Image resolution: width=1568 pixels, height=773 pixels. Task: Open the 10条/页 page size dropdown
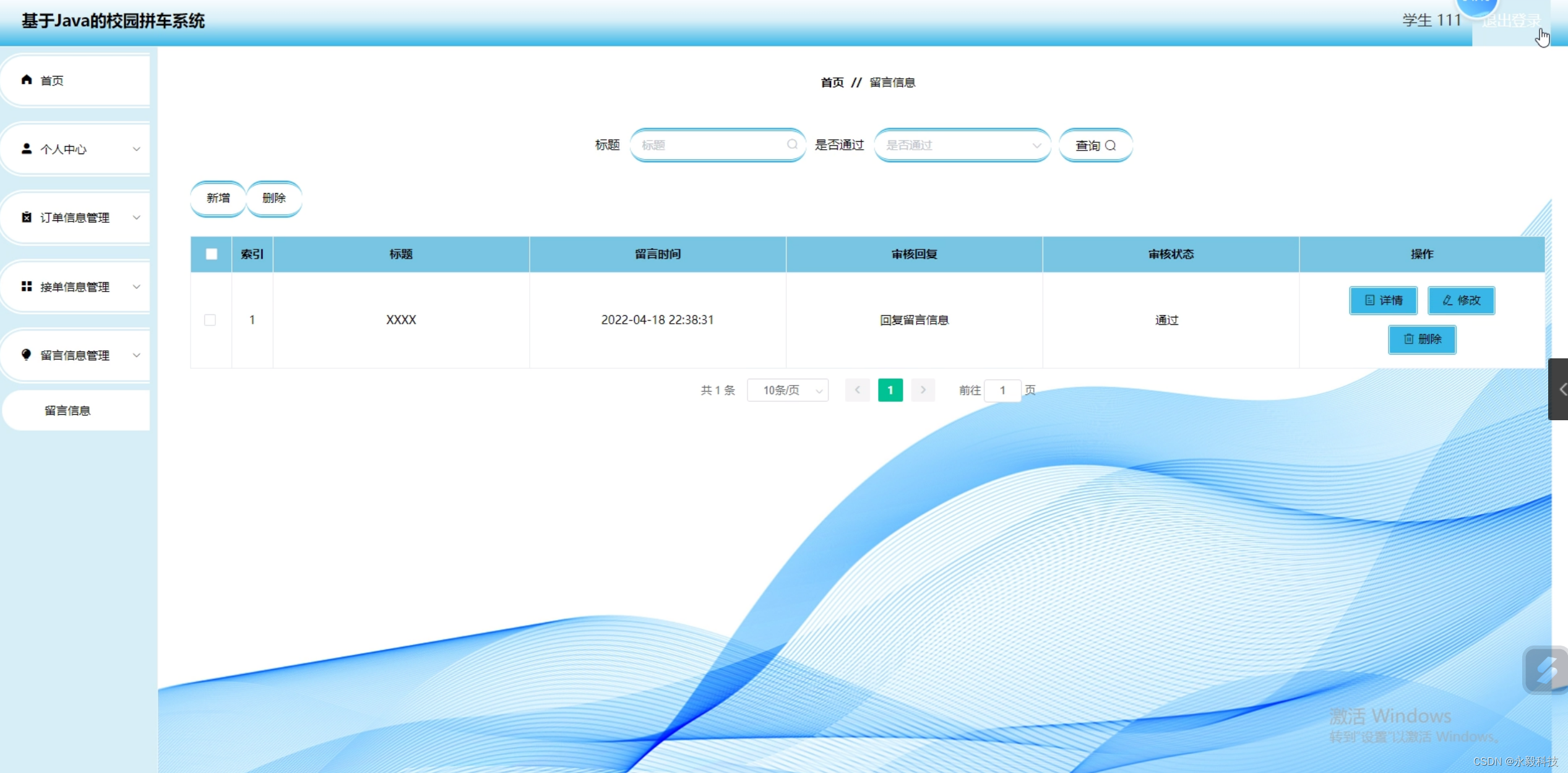tap(788, 391)
